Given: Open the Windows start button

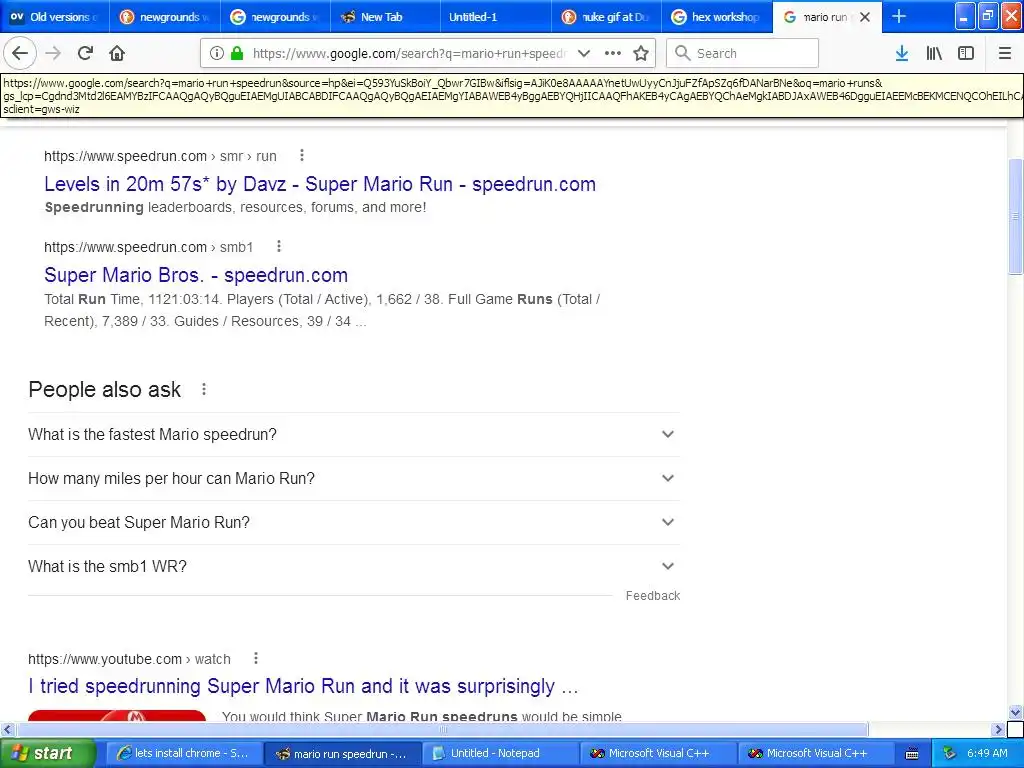Looking at the screenshot, I should 48,754.
